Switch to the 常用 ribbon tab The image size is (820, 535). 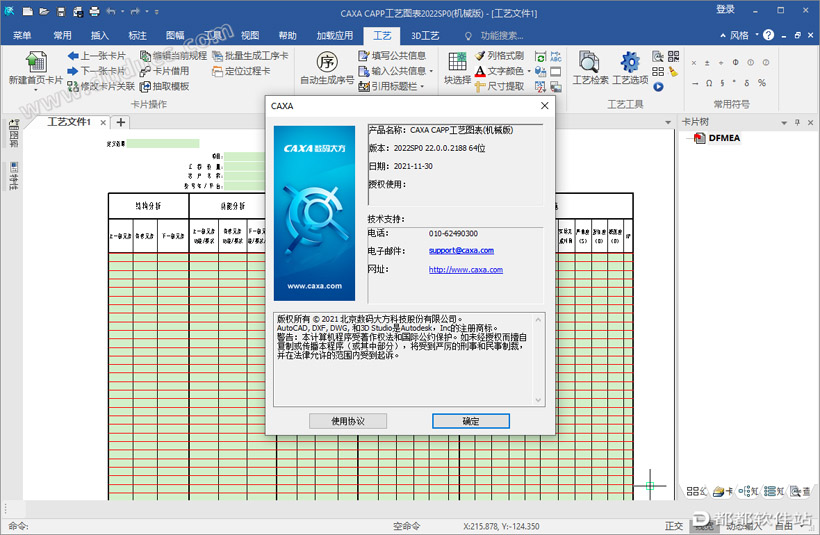[x=62, y=36]
